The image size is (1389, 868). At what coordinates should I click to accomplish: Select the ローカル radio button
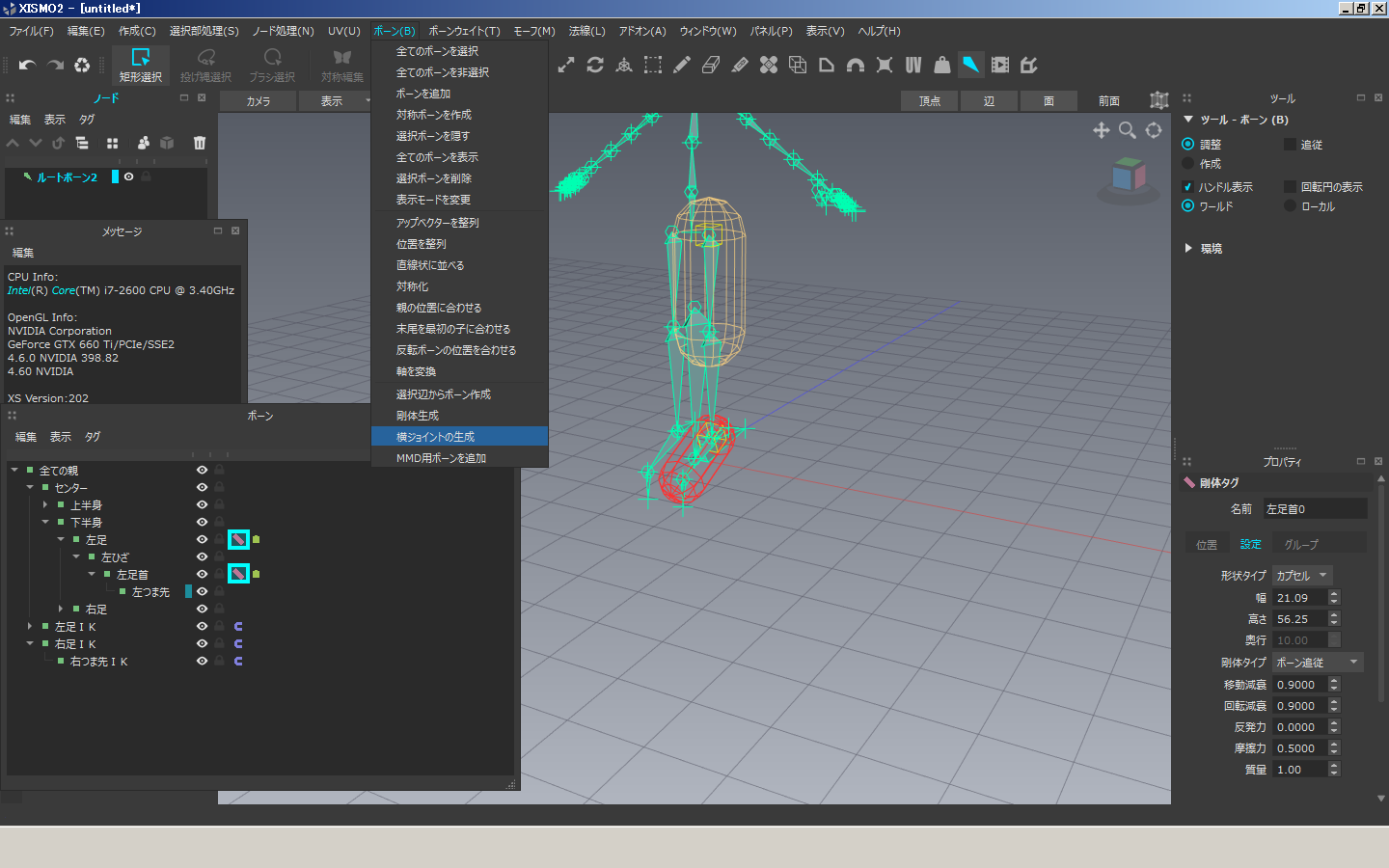tap(1290, 205)
